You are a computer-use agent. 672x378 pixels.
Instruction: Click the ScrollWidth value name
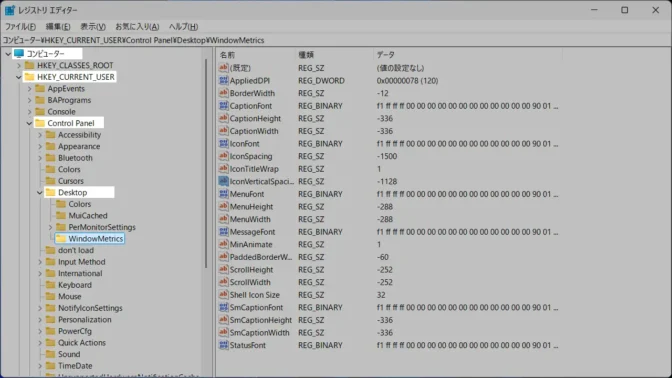[250, 282]
